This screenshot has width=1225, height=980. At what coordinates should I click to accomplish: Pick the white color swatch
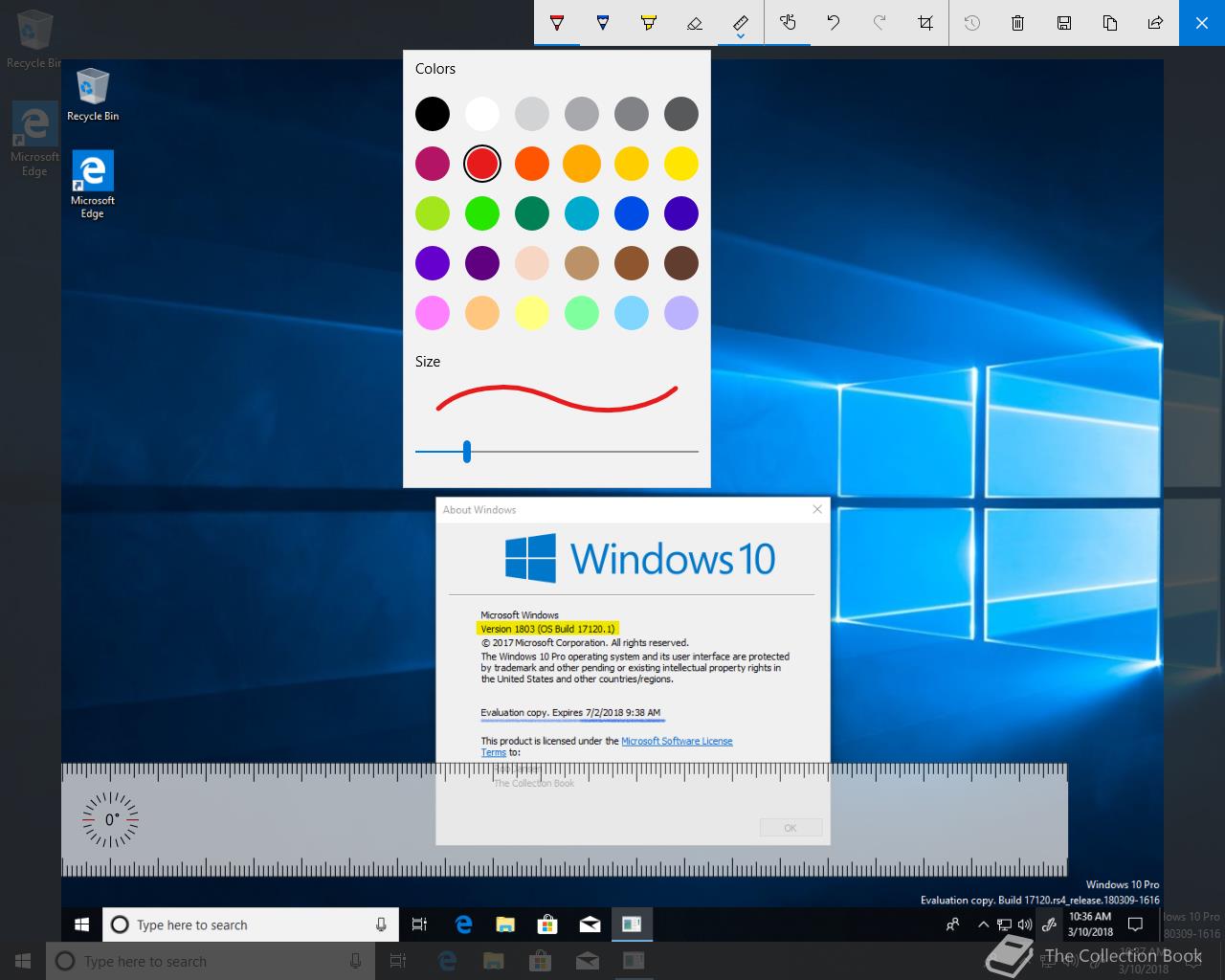click(x=482, y=114)
